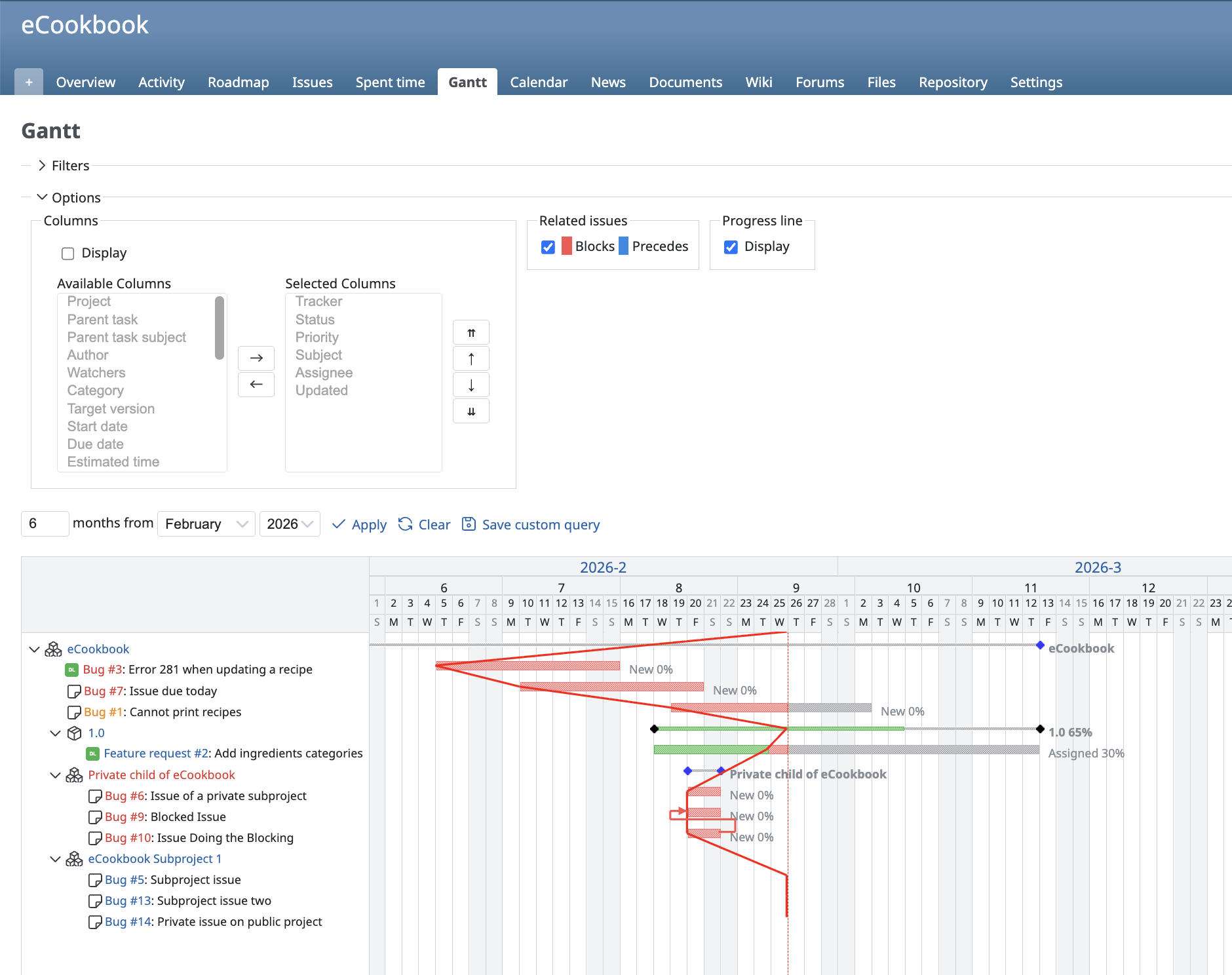This screenshot has height=975, width=1232.
Task: Go to the Issues tab
Action: pyautogui.click(x=313, y=82)
